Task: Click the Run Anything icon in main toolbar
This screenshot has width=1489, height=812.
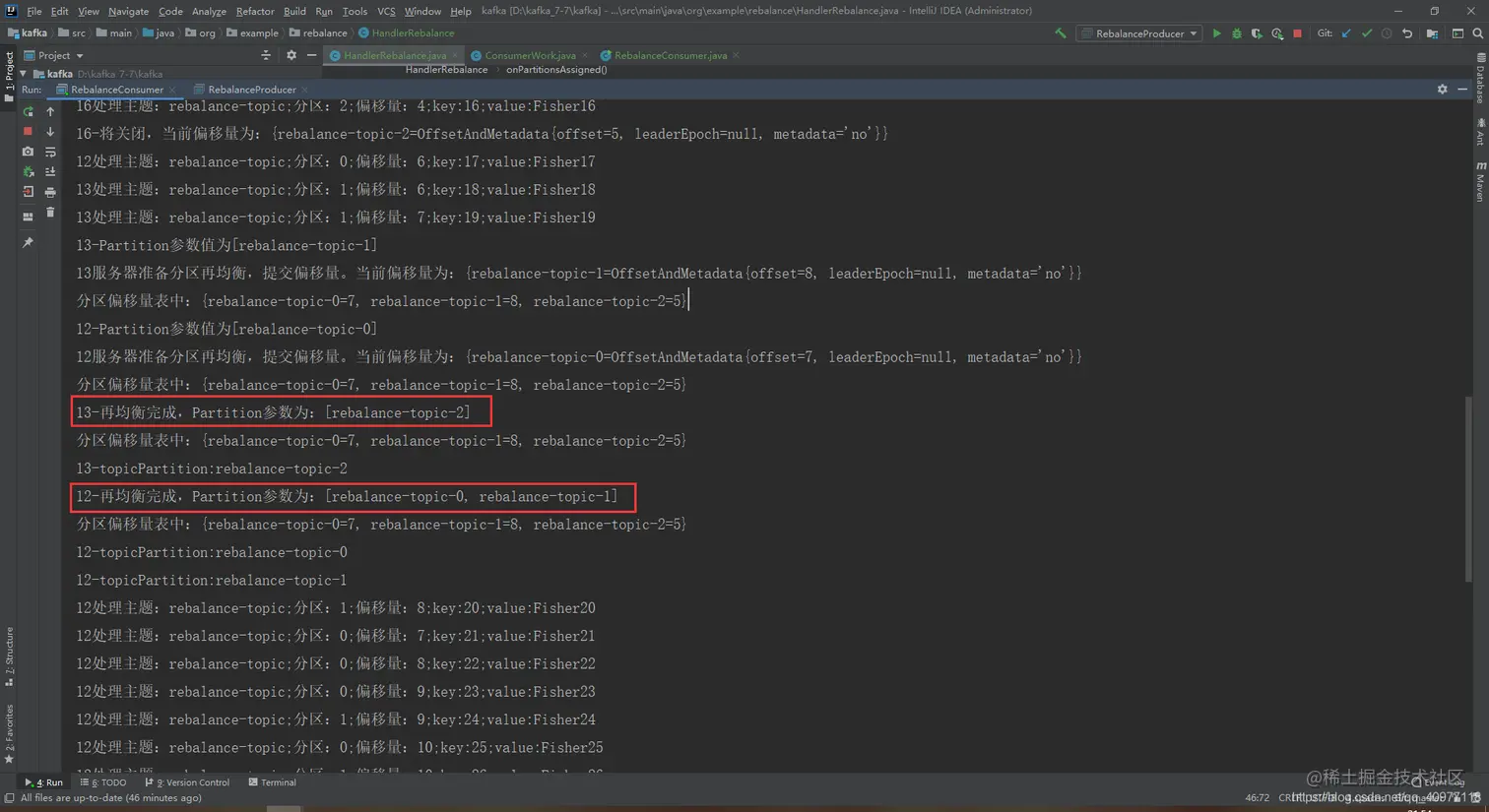Action: coord(1457,33)
